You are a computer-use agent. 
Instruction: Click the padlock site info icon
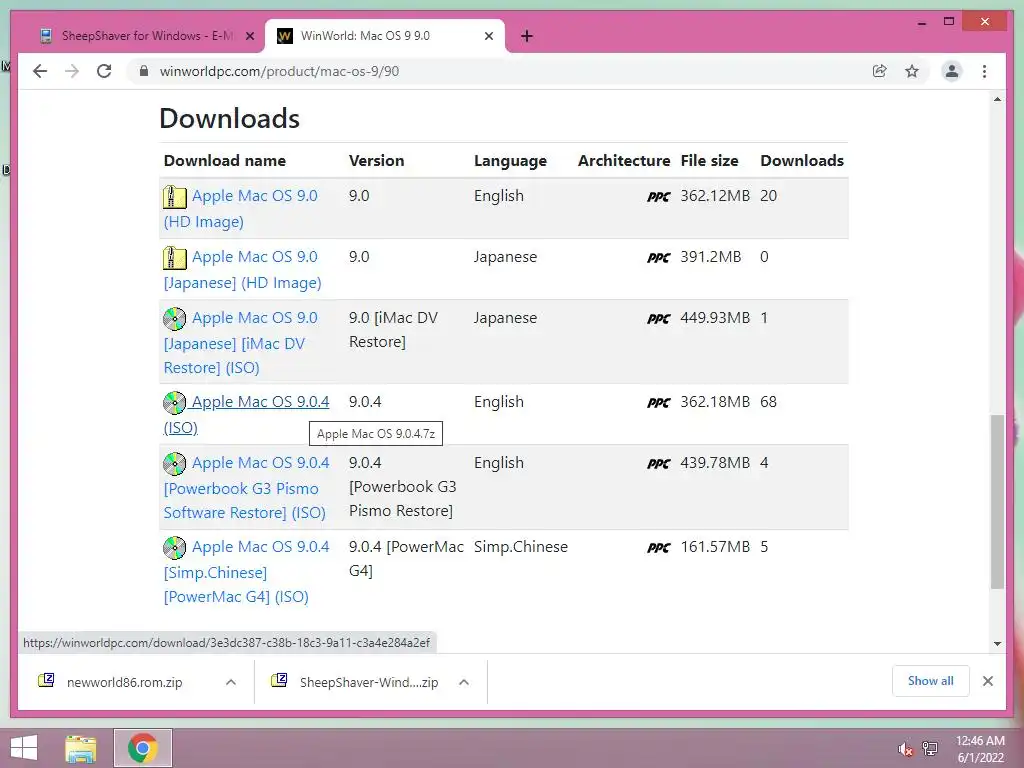click(144, 71)
